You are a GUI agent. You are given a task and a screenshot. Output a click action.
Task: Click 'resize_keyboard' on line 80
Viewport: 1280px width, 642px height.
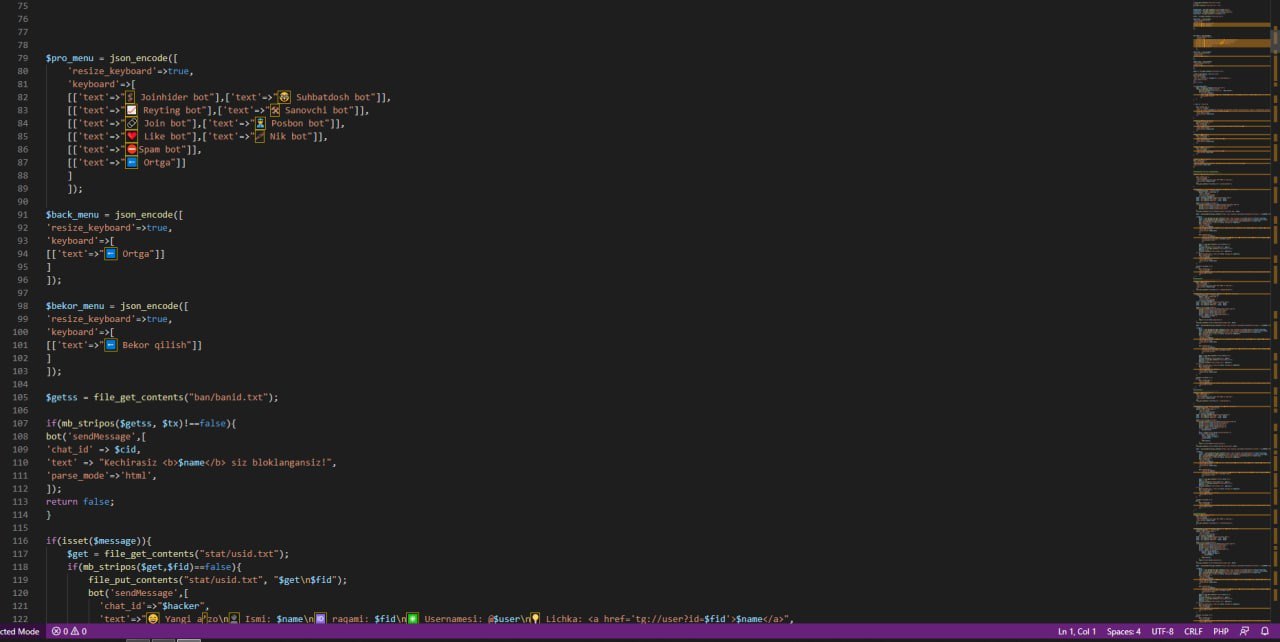[x=112, y=71]
